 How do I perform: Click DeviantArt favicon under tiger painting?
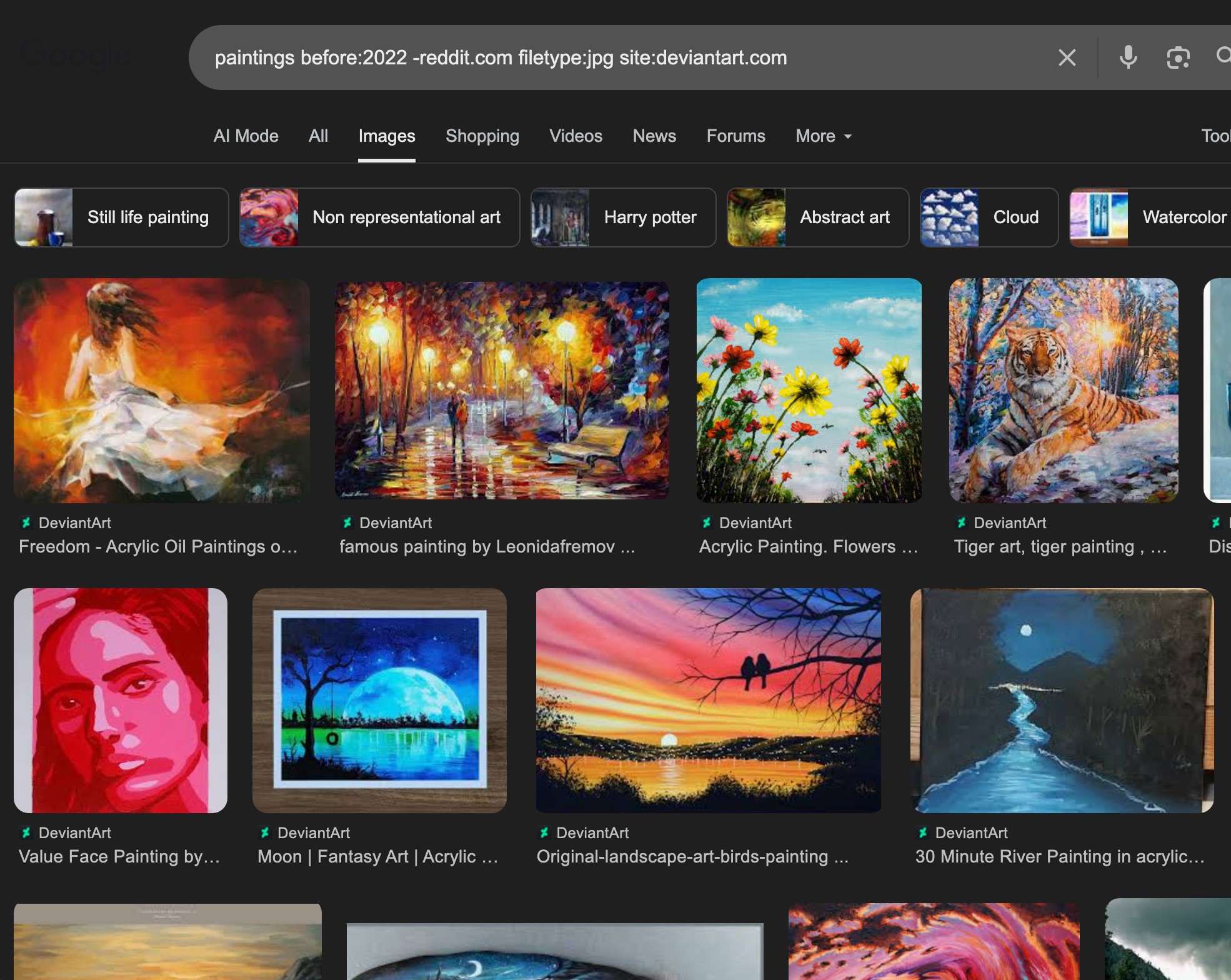click(962, 522)
